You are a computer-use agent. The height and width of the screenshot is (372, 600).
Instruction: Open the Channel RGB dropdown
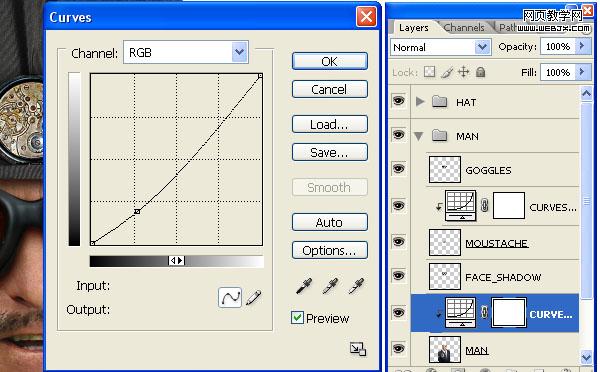(240, 52)
